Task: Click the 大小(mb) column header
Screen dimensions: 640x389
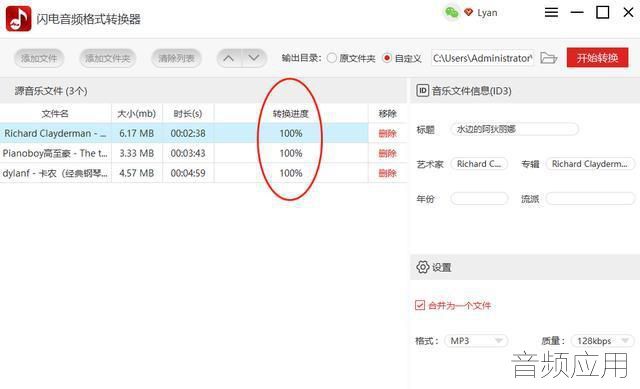Action: 137,113
